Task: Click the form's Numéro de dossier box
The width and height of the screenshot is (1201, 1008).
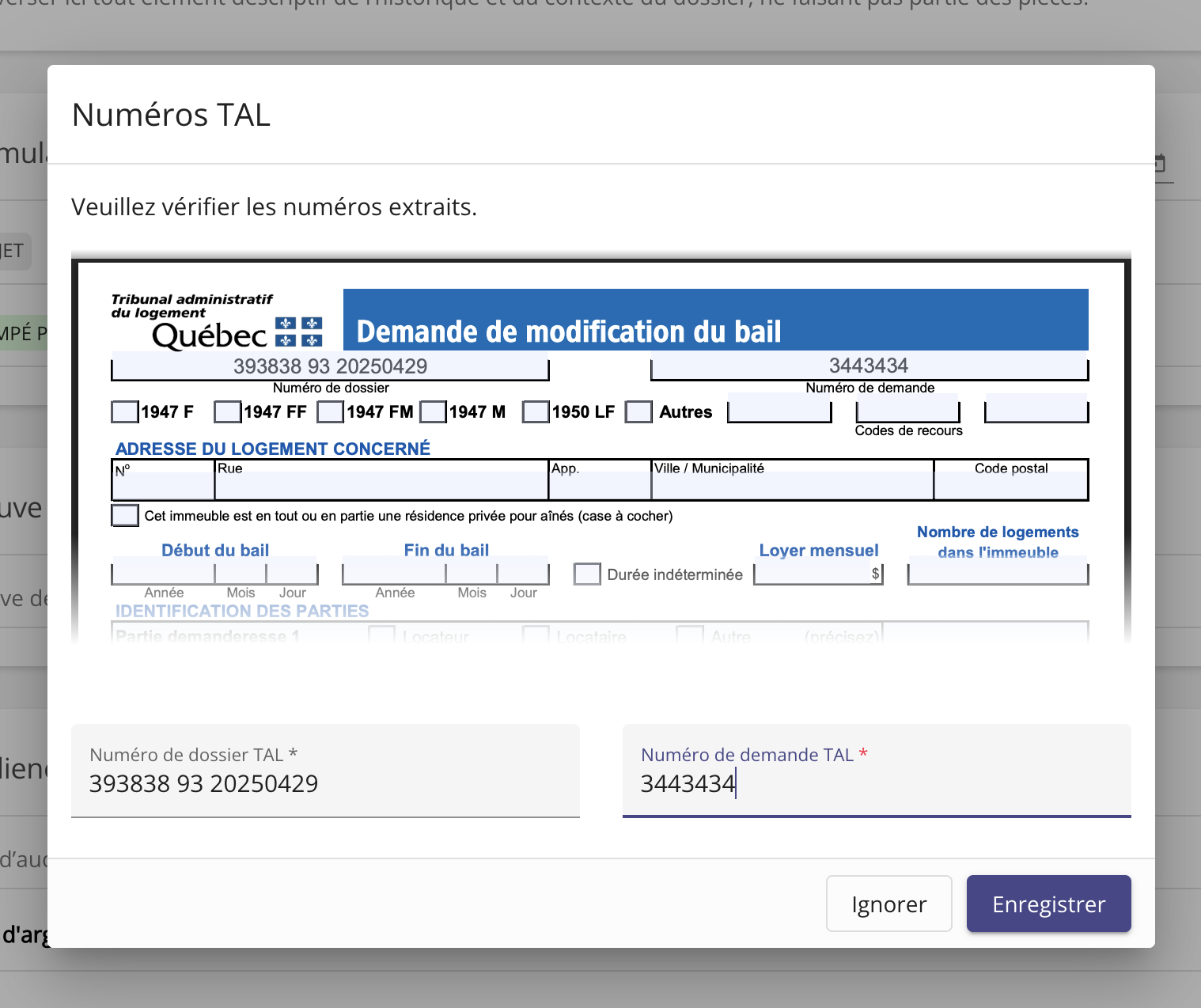Action: pos(330,366)
